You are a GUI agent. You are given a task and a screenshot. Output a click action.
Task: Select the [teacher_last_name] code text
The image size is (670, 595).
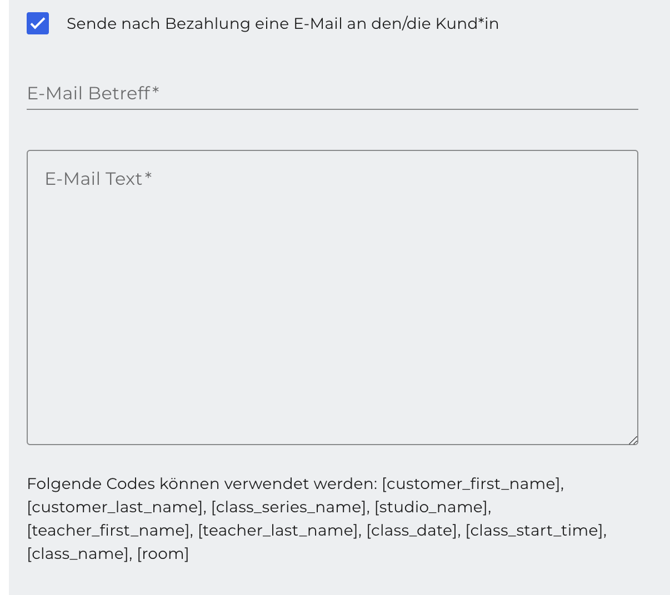coord(278,530)
